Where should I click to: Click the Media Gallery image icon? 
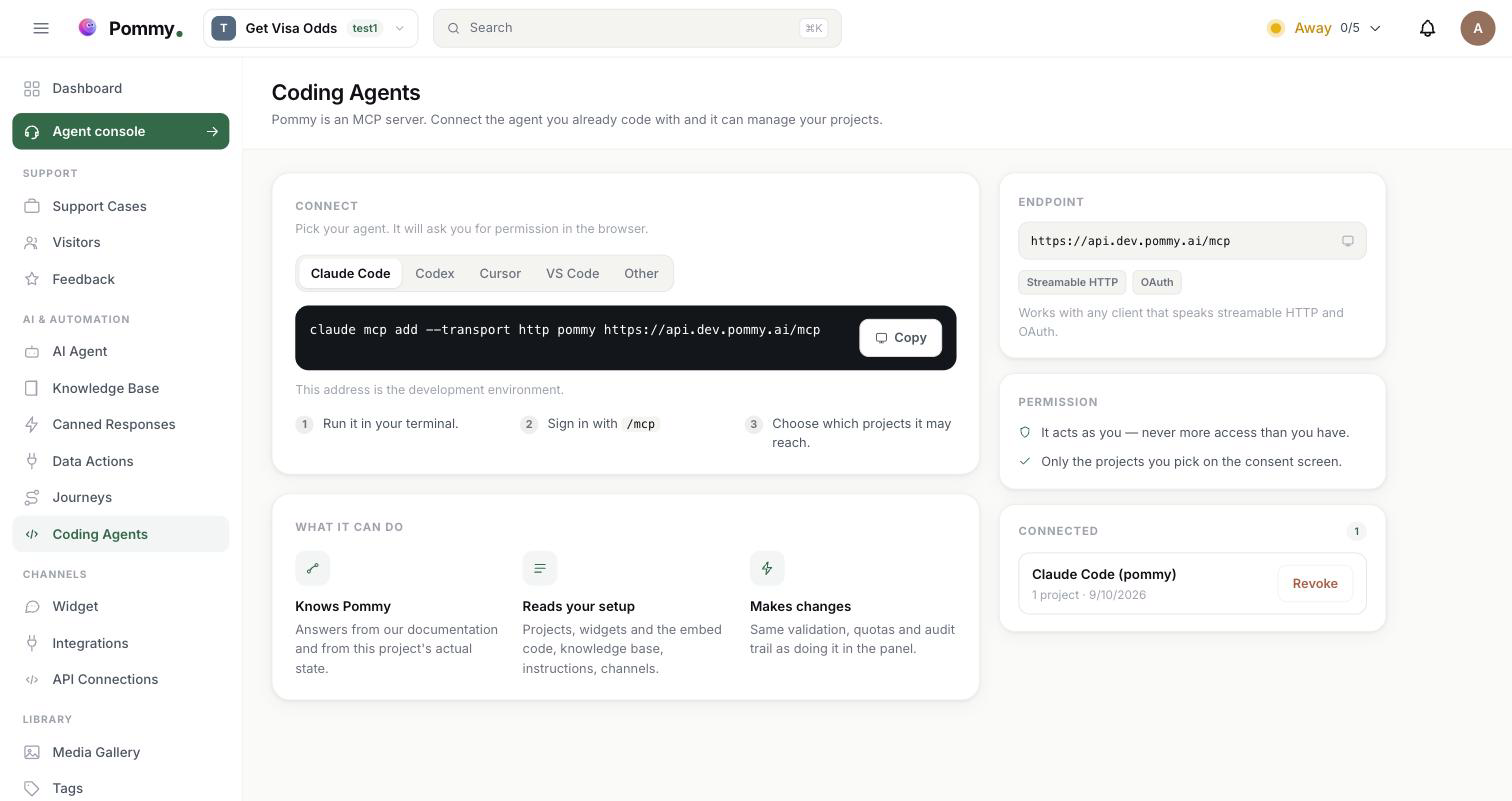coord(32,752)
